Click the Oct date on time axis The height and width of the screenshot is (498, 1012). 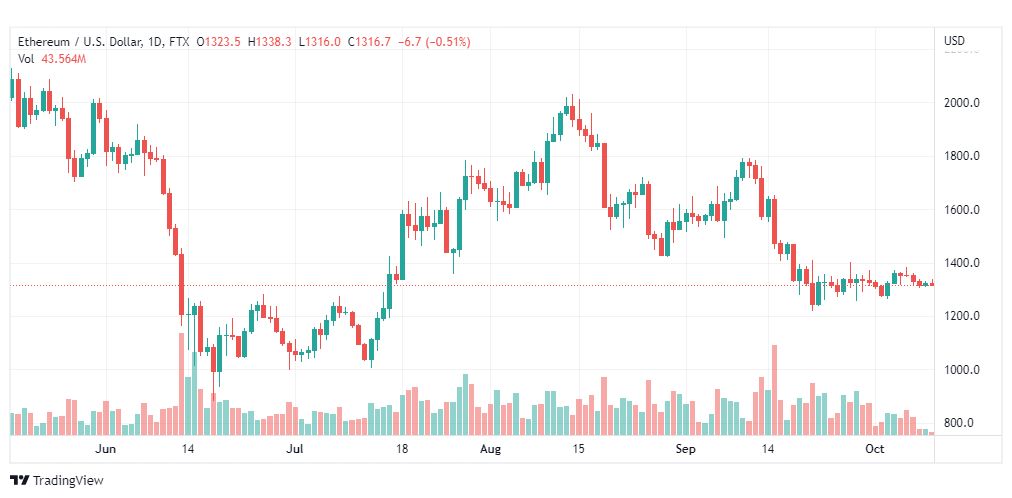coord(875,449)
